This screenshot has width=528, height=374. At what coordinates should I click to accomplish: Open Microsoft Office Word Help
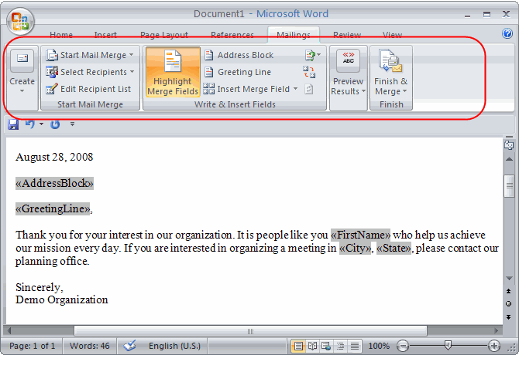coord(507,34)
